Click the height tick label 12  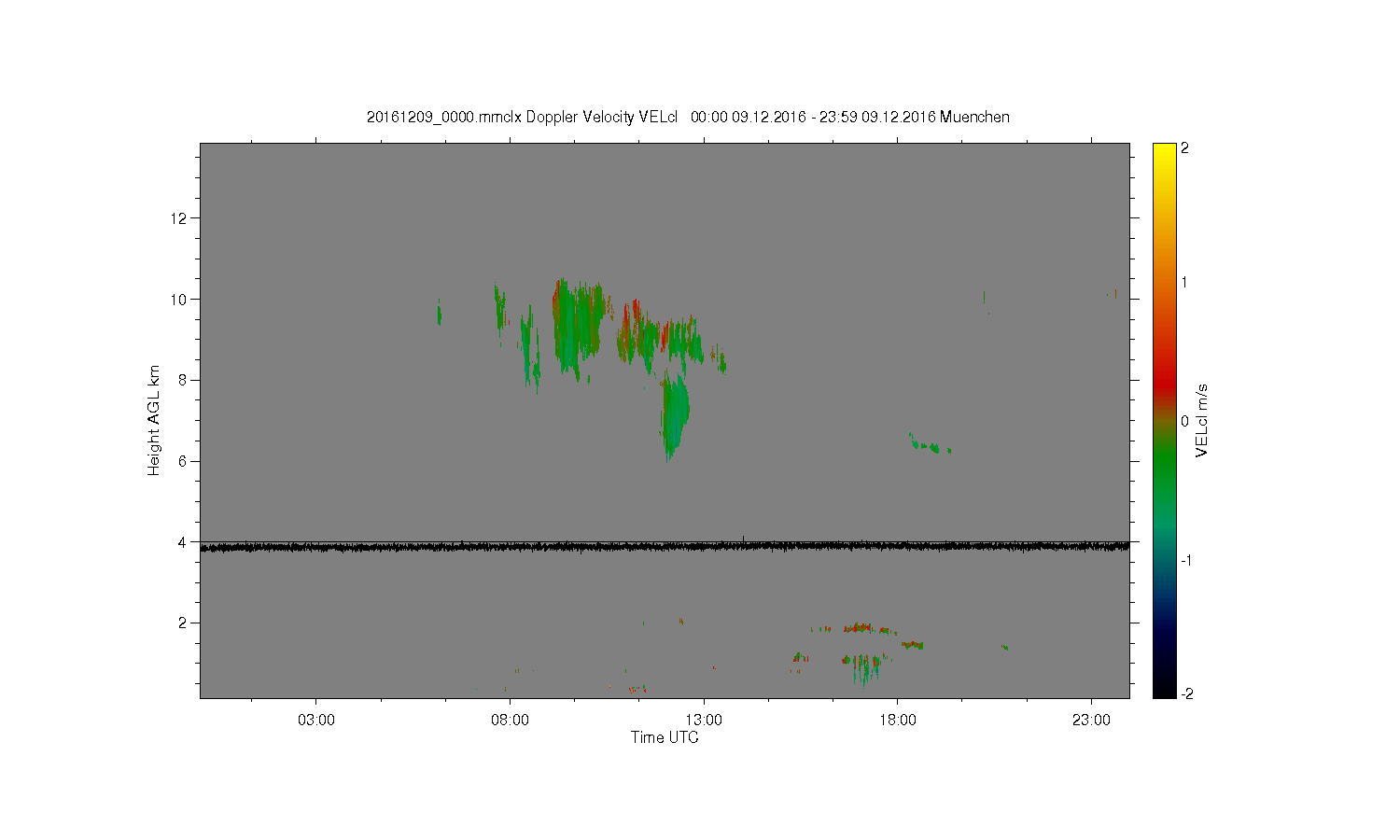coord(179,218)
